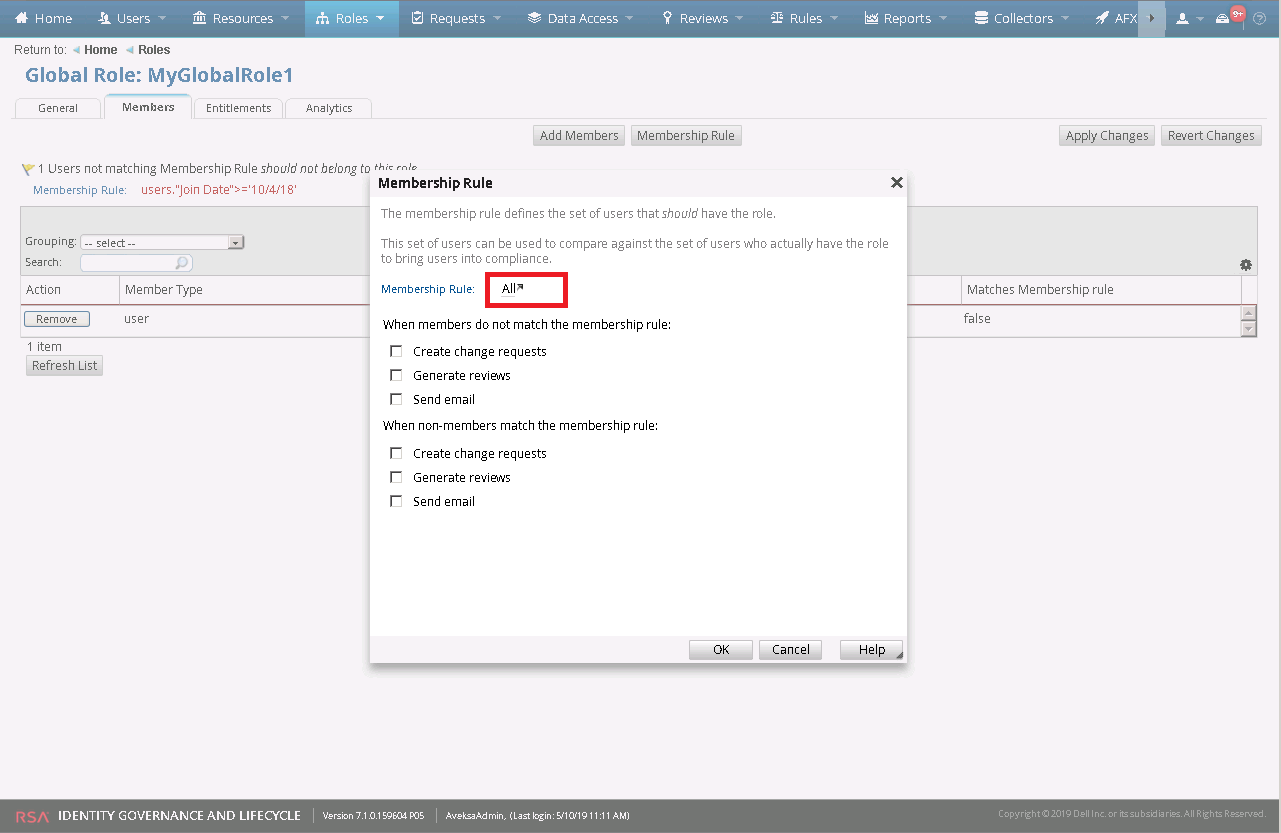Check Generate reviews when non-members match rule
The height and width of the screenshot is (833, 1281).
tap(396, 478)
